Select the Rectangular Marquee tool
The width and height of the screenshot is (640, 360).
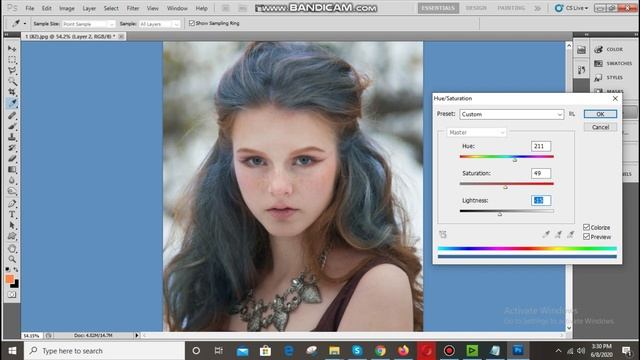(x=12, y=60)
